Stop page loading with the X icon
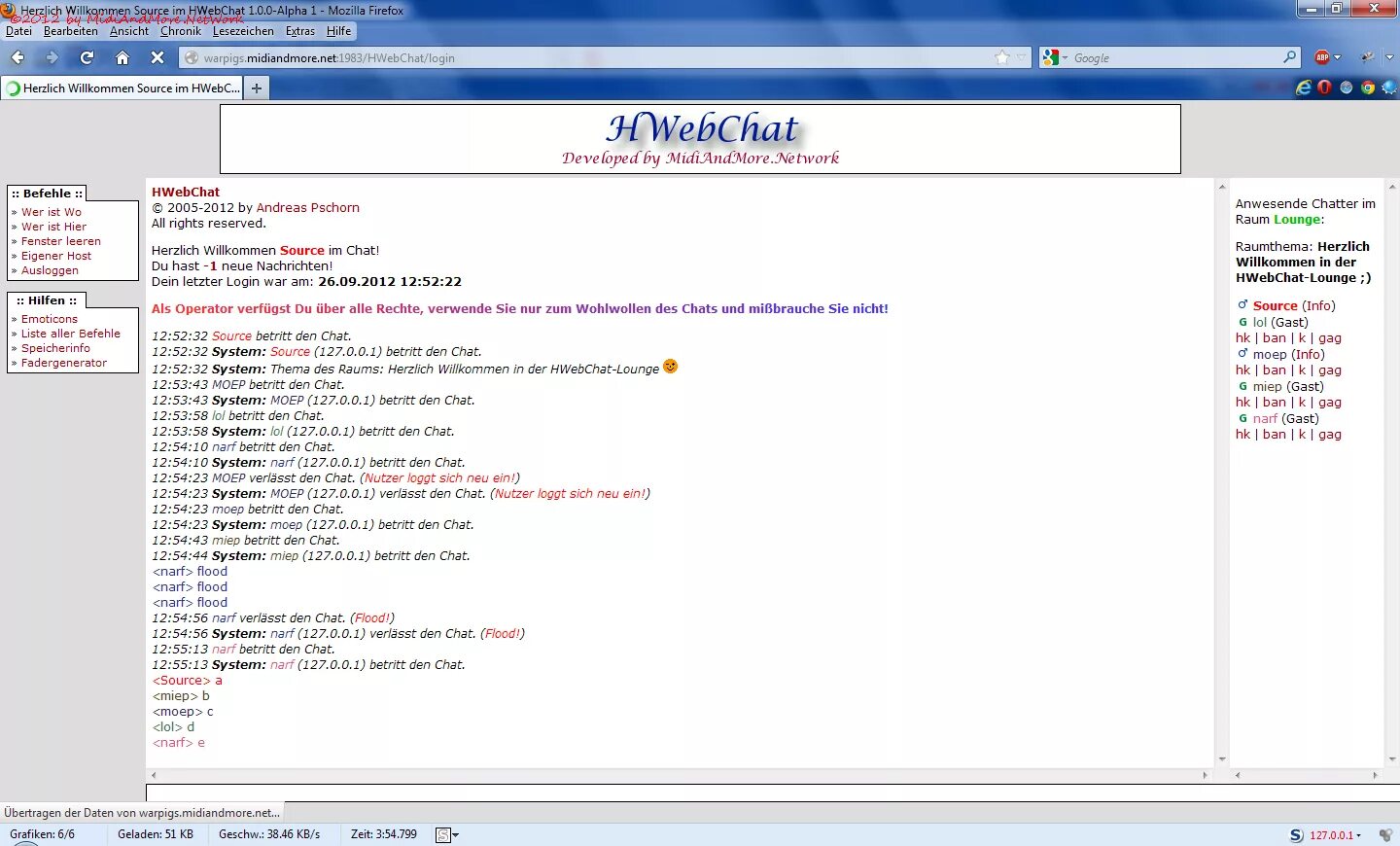Image resolution: width=1400 pixels, height=846 pixels. click(x=157, y=57)
